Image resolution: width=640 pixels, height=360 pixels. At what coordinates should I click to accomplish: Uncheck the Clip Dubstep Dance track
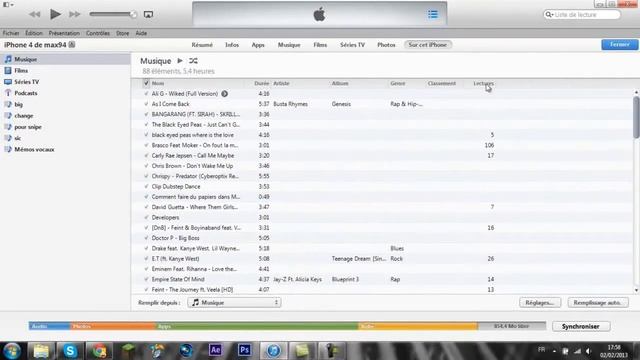pyautogui.click(x=146, y=187)
